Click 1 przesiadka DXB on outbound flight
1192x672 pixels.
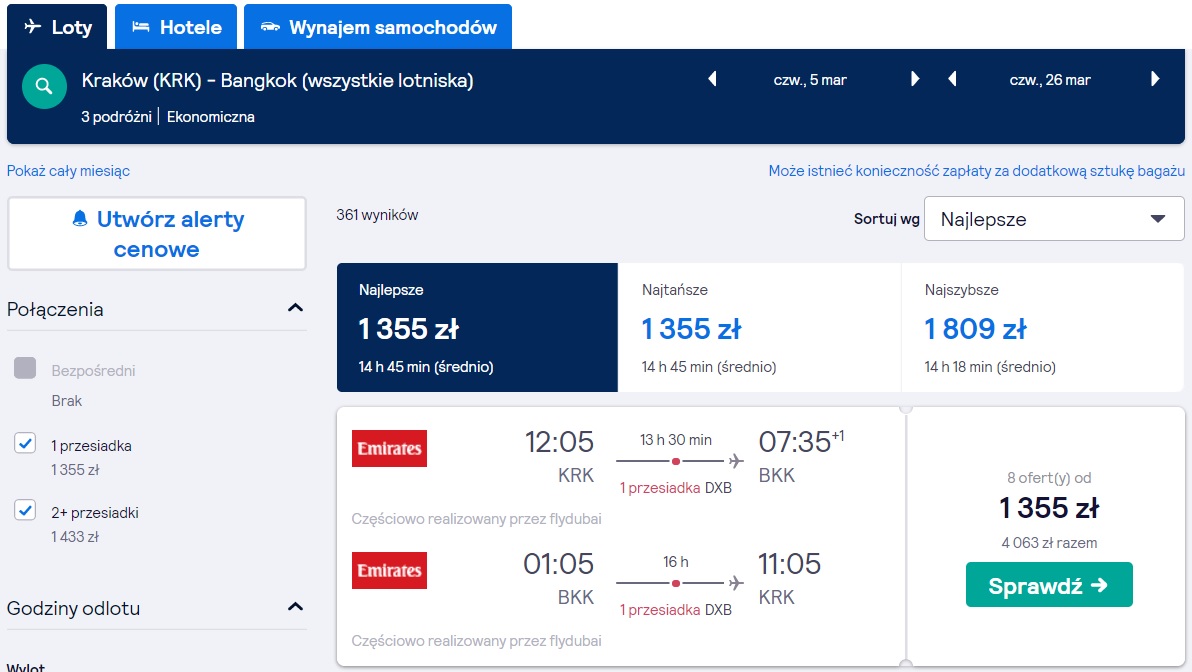[675, 488]
